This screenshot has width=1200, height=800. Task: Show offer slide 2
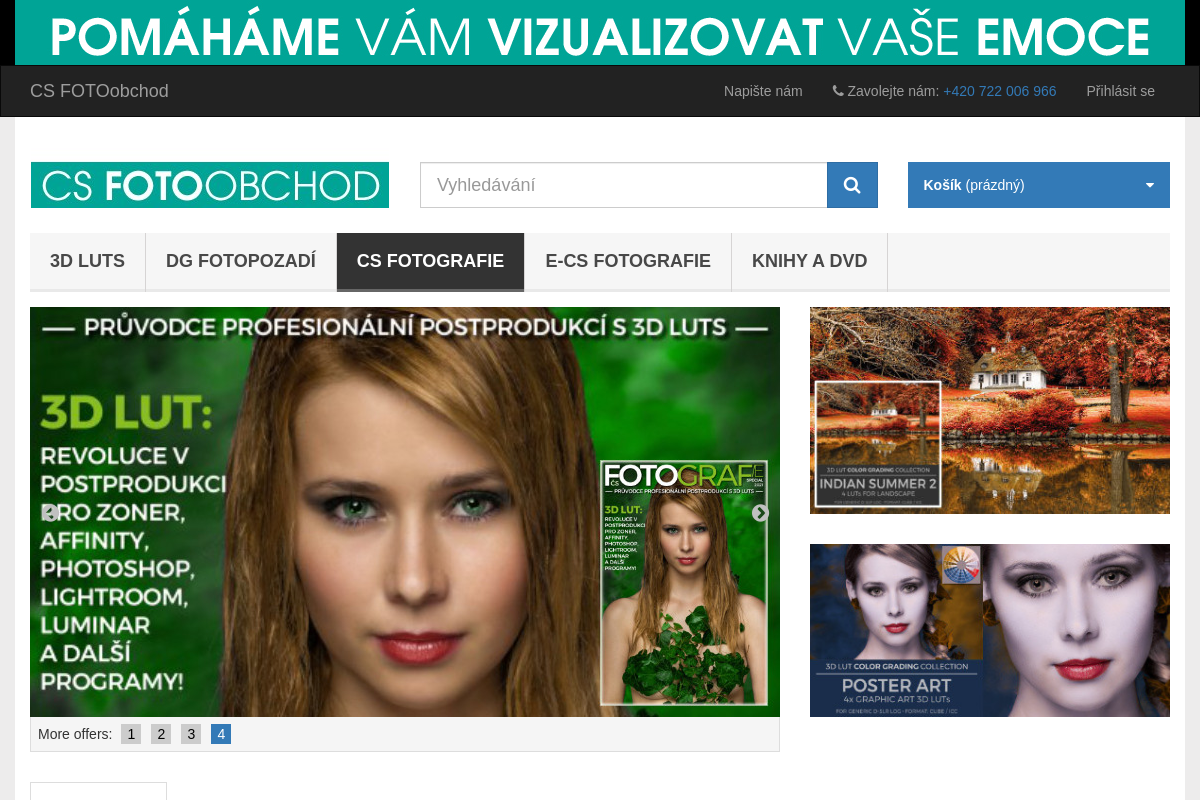(x=161, y=734)
